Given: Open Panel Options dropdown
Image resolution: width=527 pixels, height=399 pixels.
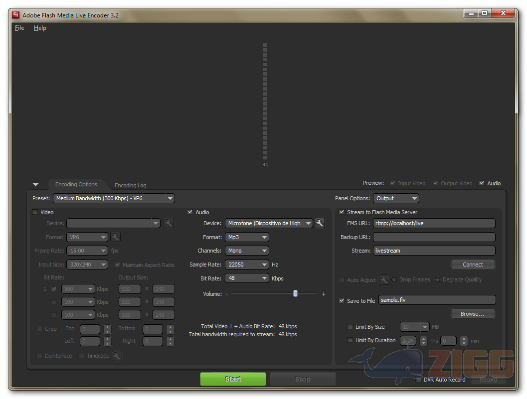Looking at the screenshot, I should click(x=396, y=198).
